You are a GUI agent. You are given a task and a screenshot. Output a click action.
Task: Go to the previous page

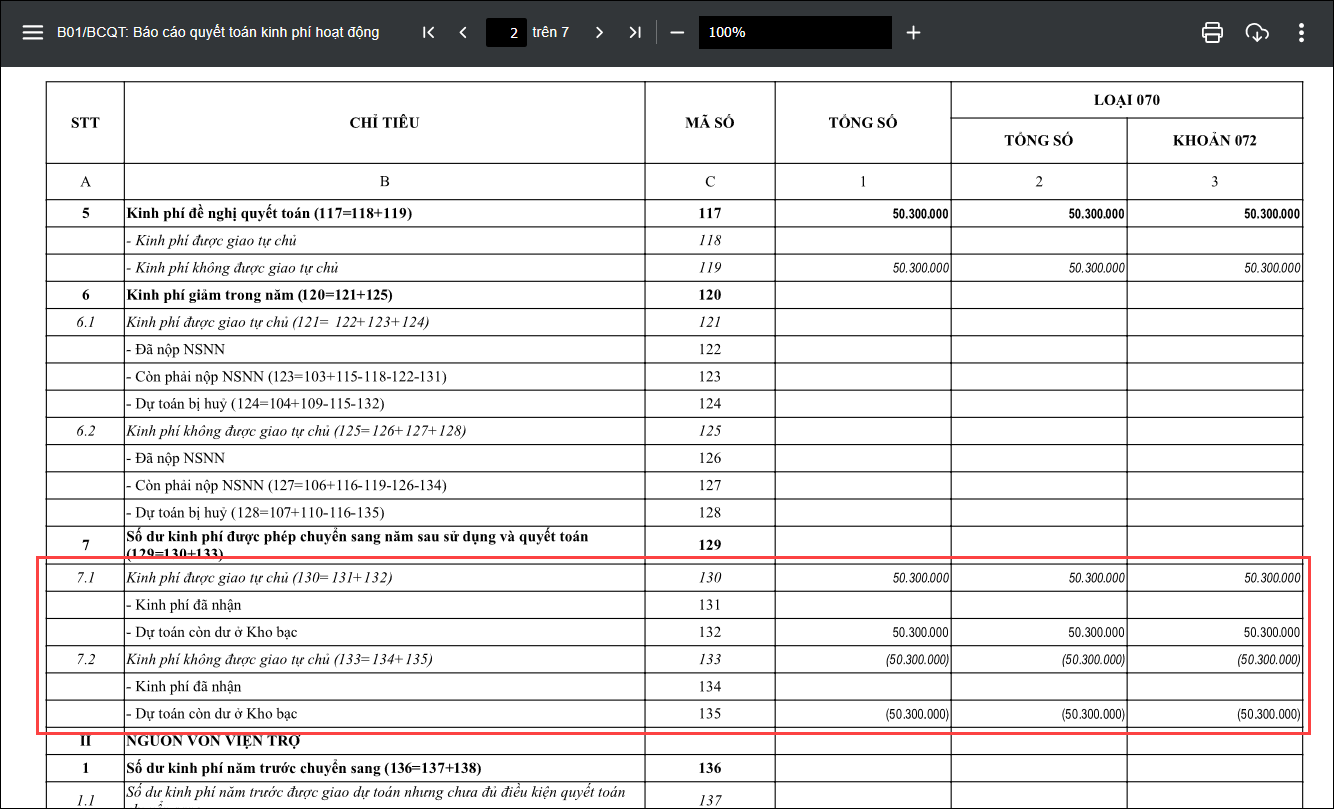tap(462, 32)
